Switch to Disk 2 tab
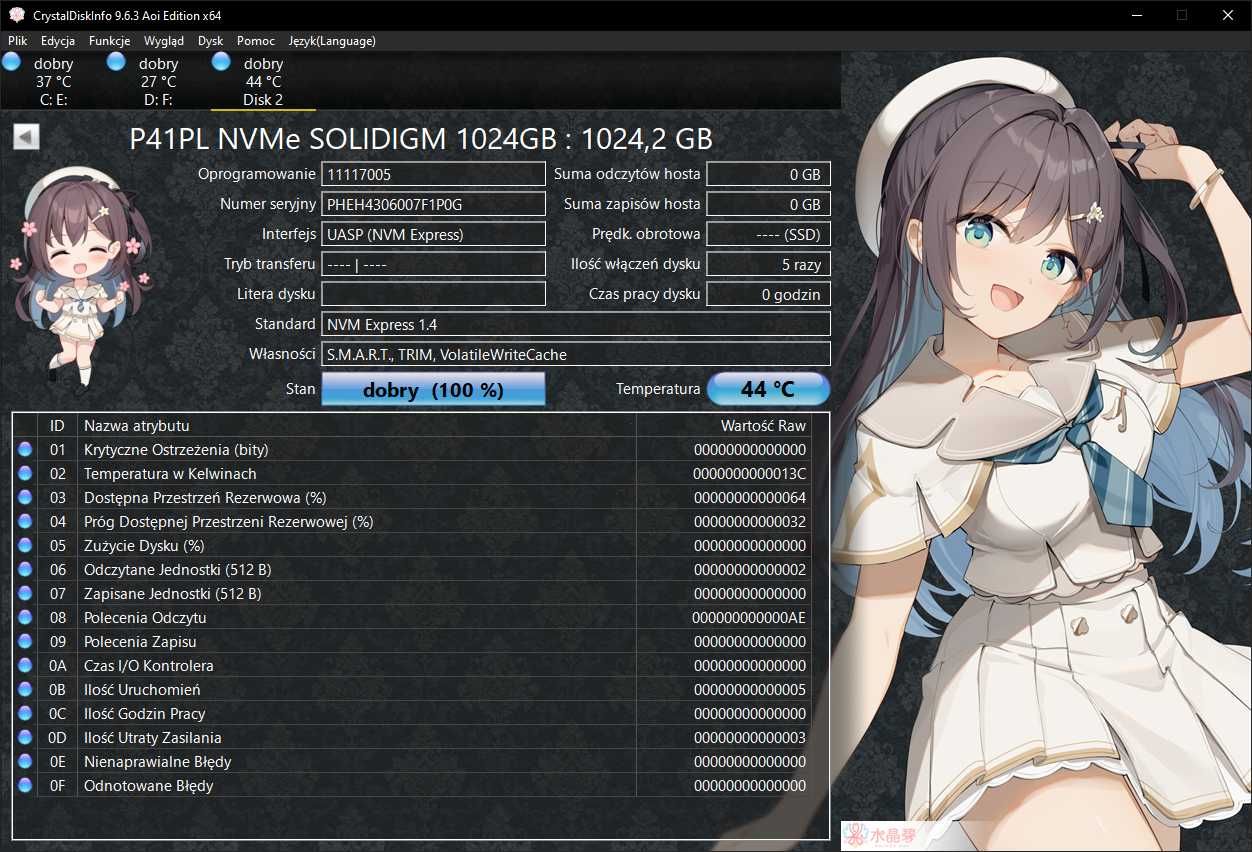 [x=263, y=81]
